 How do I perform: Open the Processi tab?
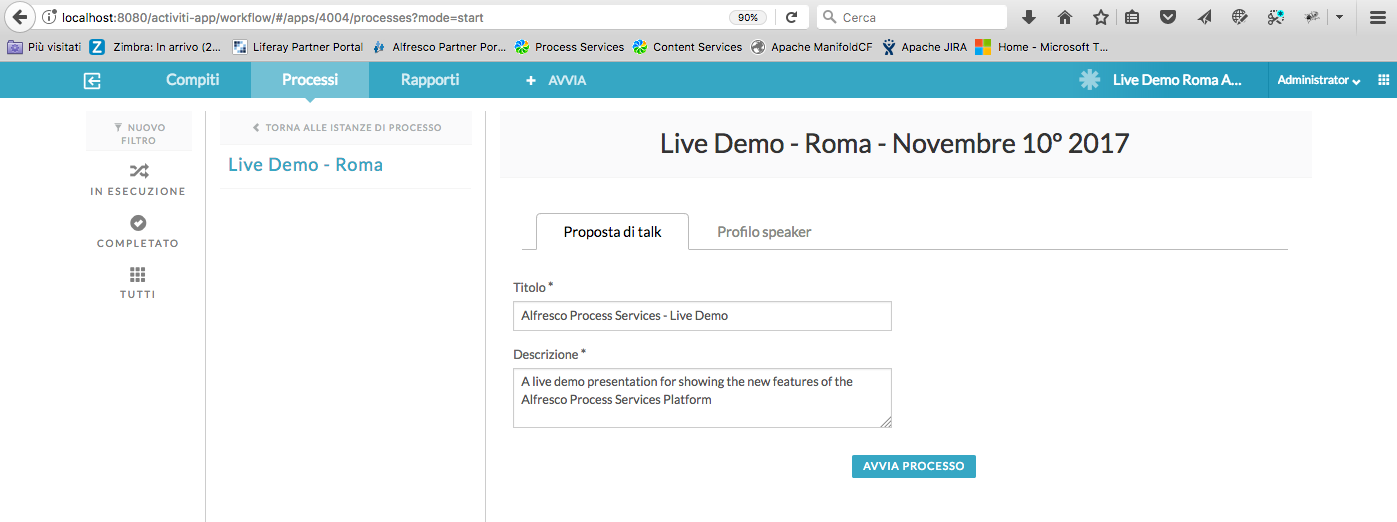310,80
